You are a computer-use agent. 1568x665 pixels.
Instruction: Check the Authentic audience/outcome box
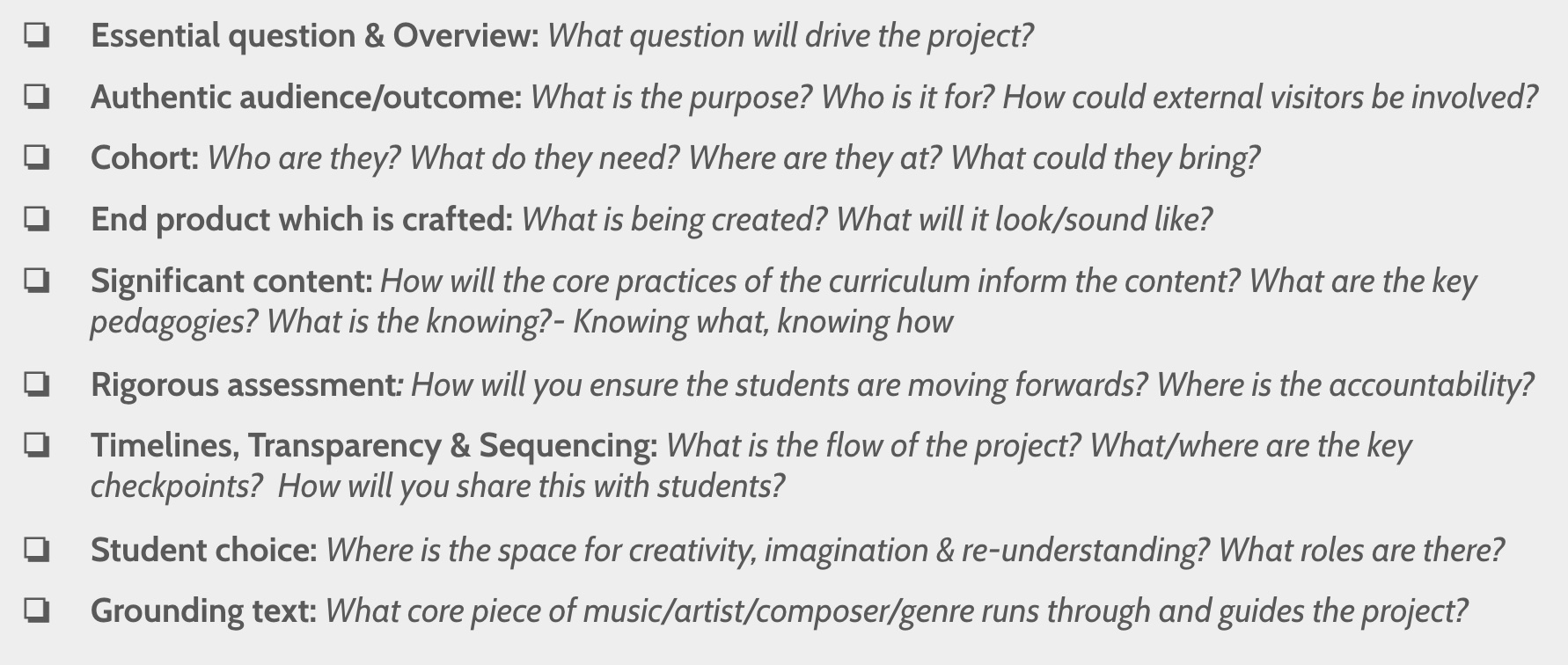click(x=37, y=97)
